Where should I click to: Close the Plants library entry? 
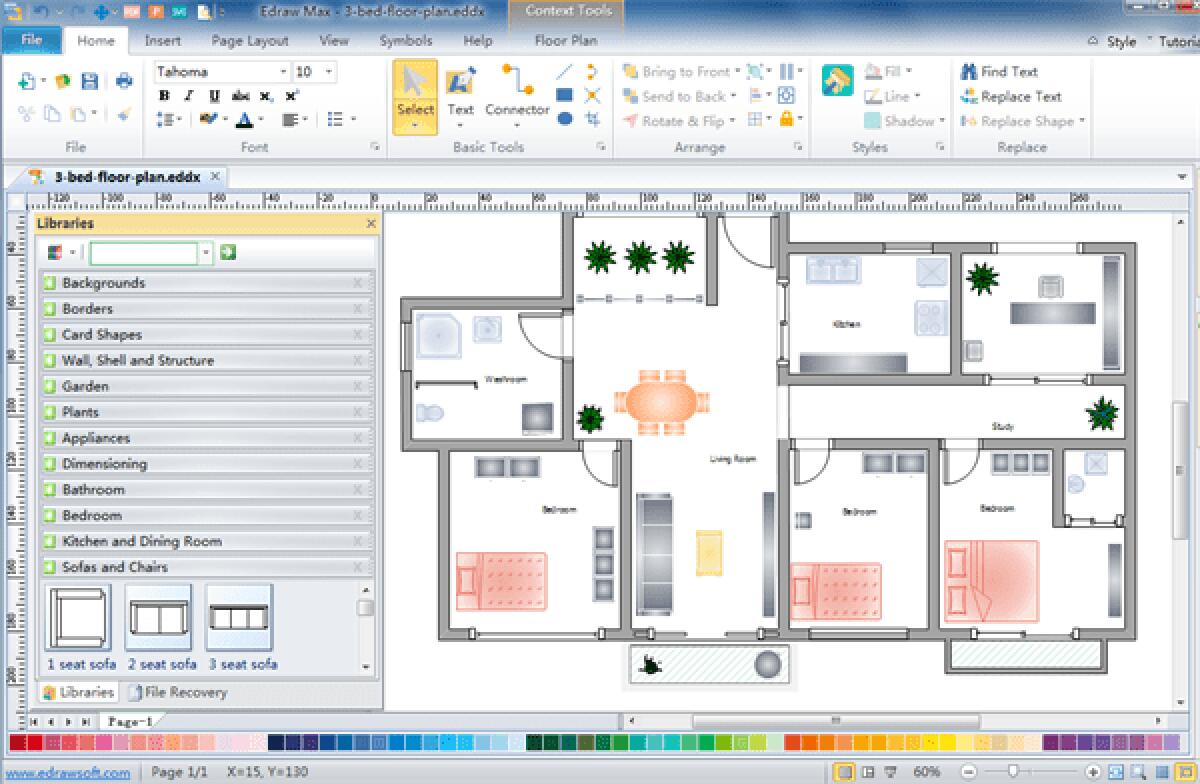[359, 412]
